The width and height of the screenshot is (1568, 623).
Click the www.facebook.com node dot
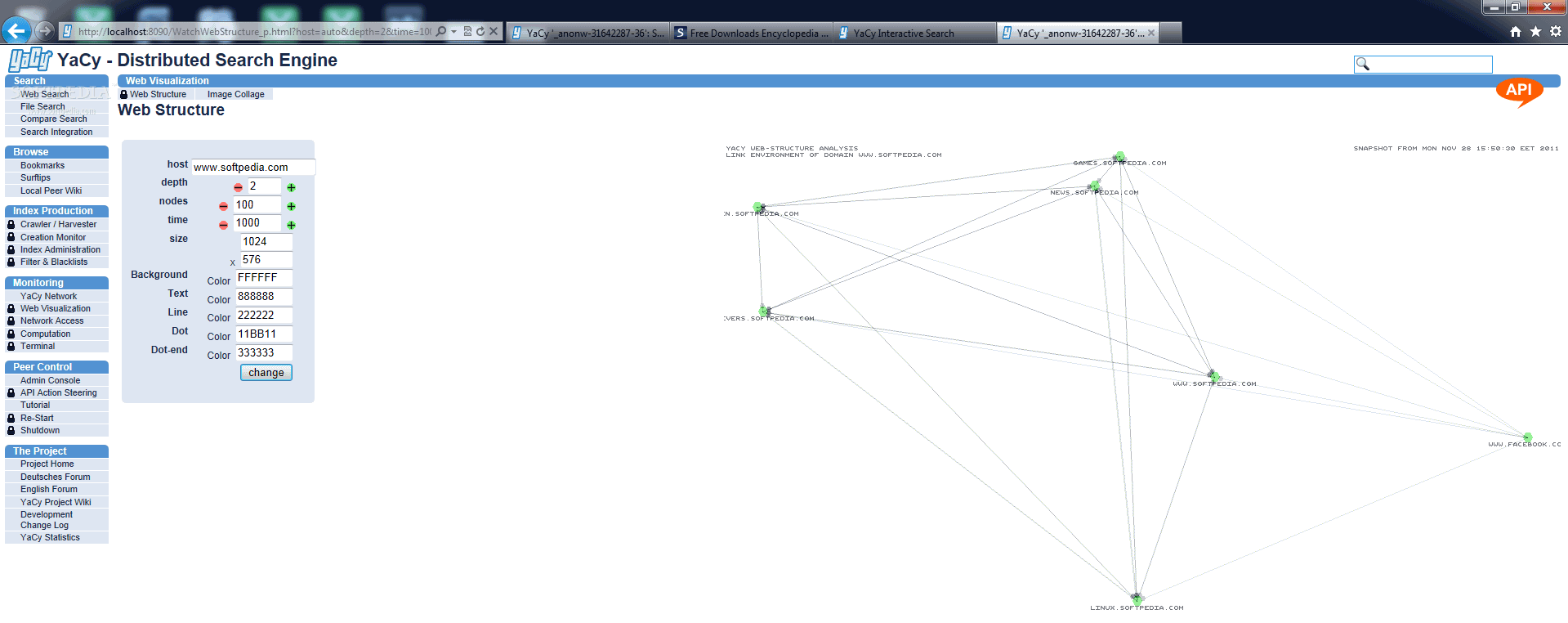click(1526, 437)
